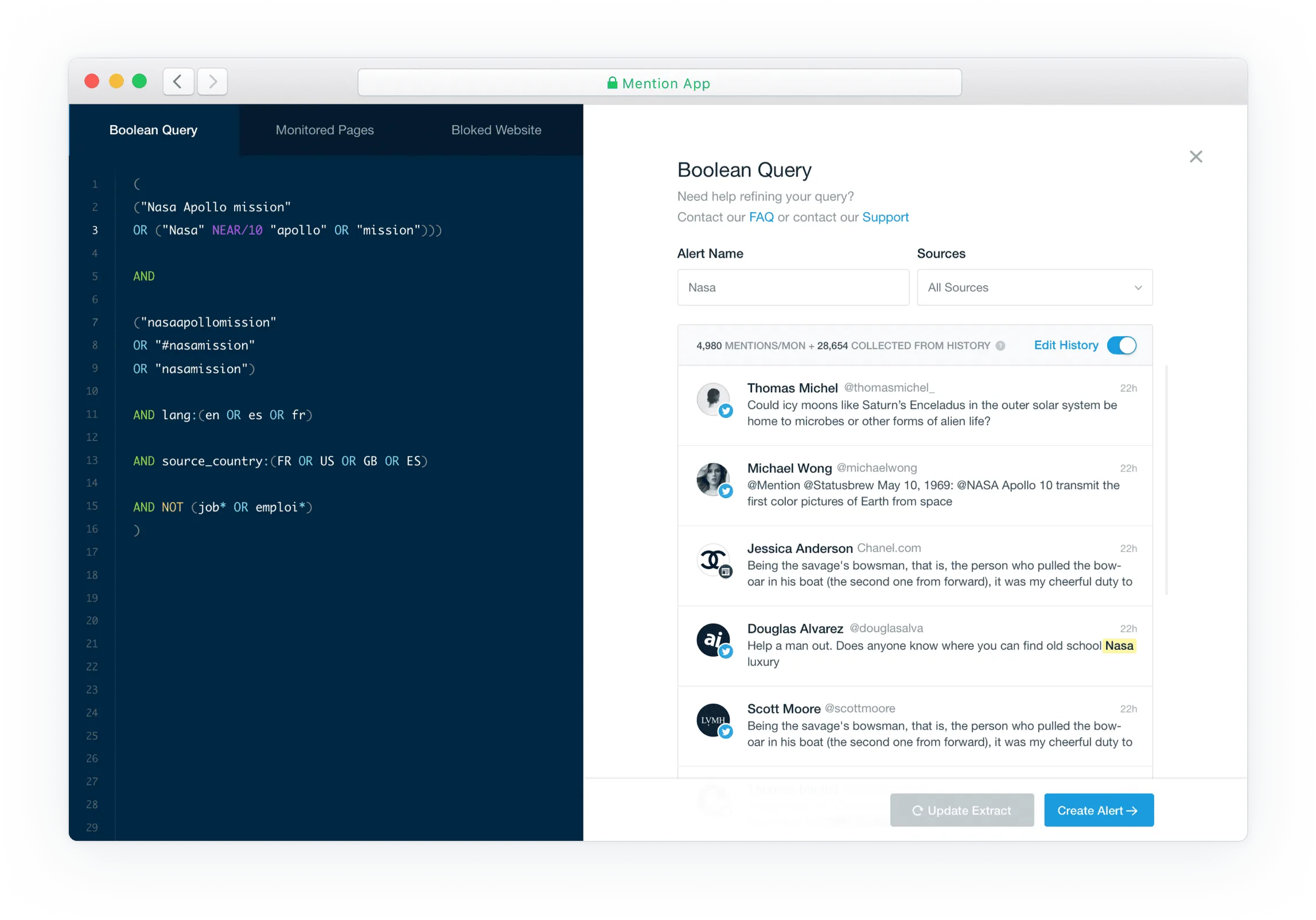Open the FAQ link
The height and width of the screenshot is (920, 1316).
coord(761,217)
